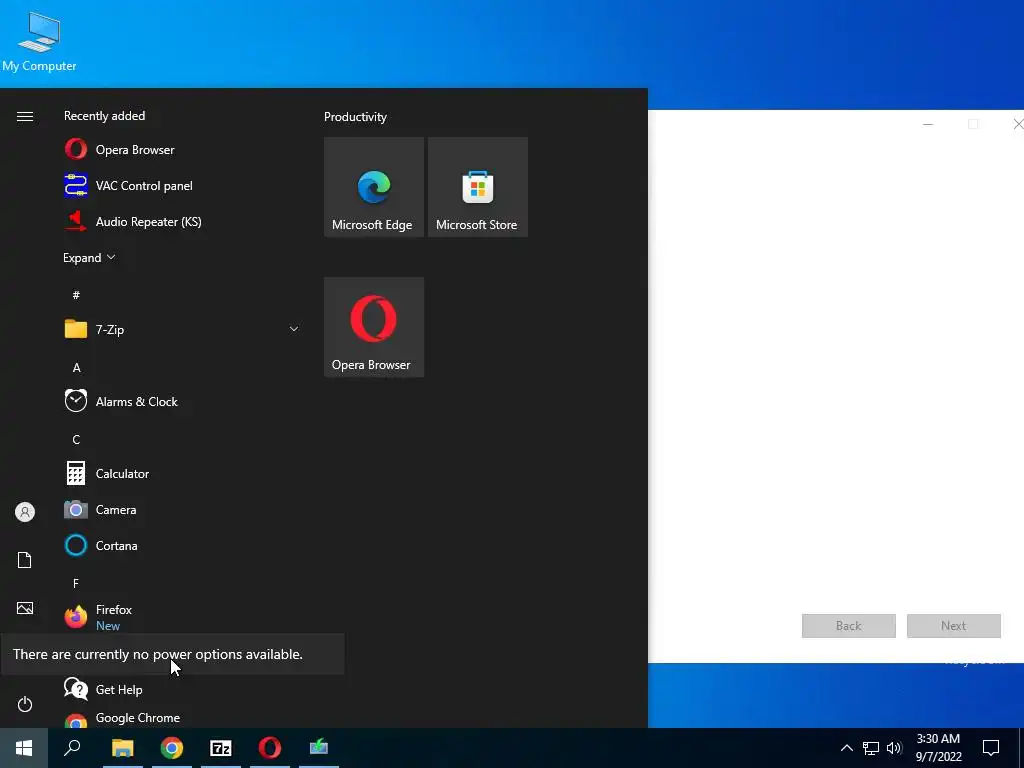The image size is (1024, 768).
Task: Click the Next button in installer window
Action: (953, 626)
